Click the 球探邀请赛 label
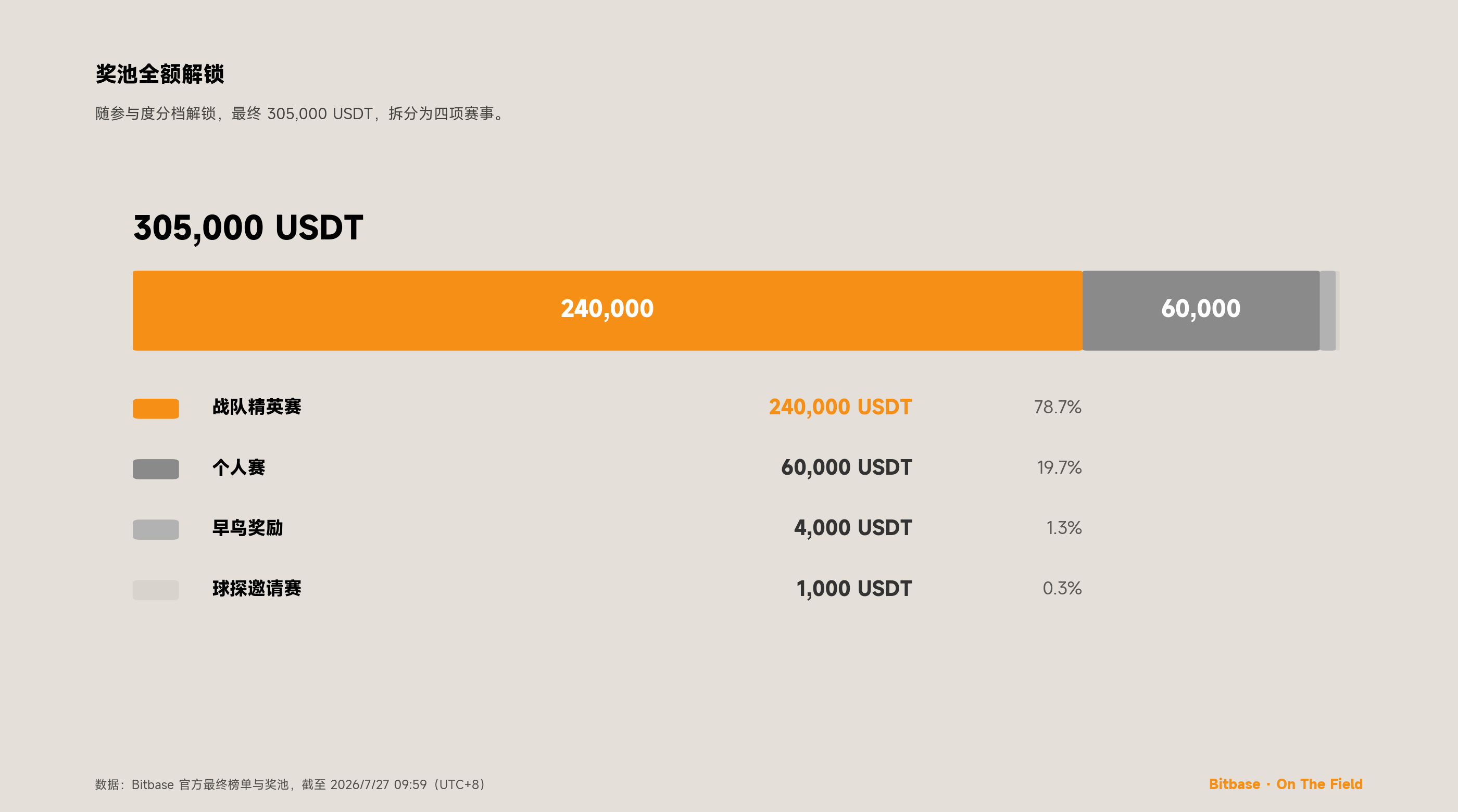 257,589
